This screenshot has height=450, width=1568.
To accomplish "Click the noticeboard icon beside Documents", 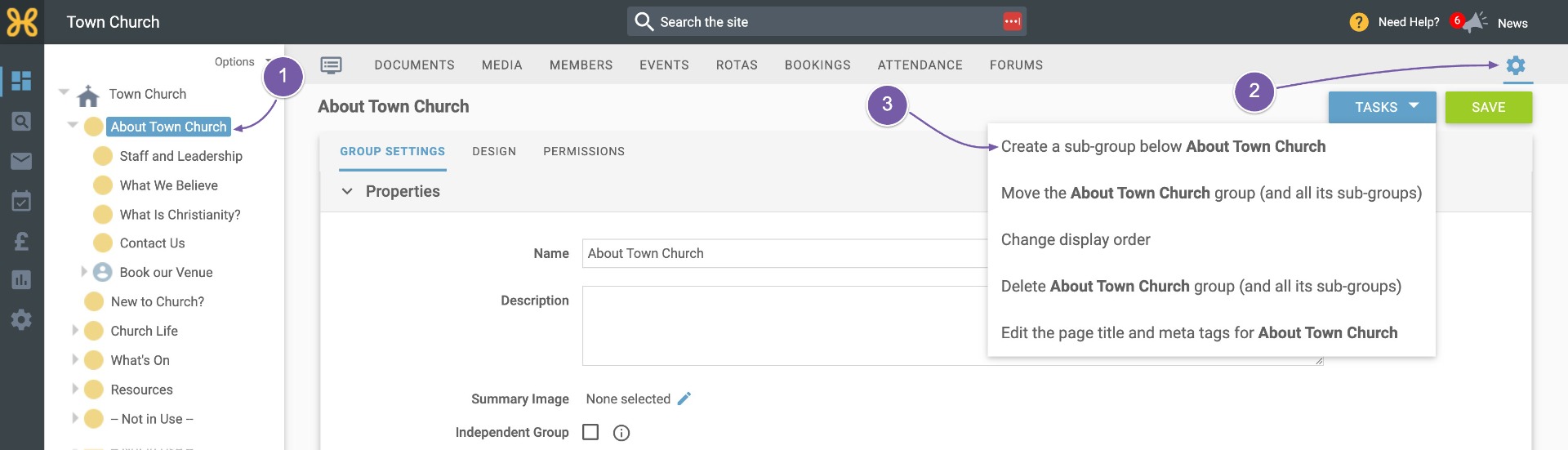I will pos(332,65).
